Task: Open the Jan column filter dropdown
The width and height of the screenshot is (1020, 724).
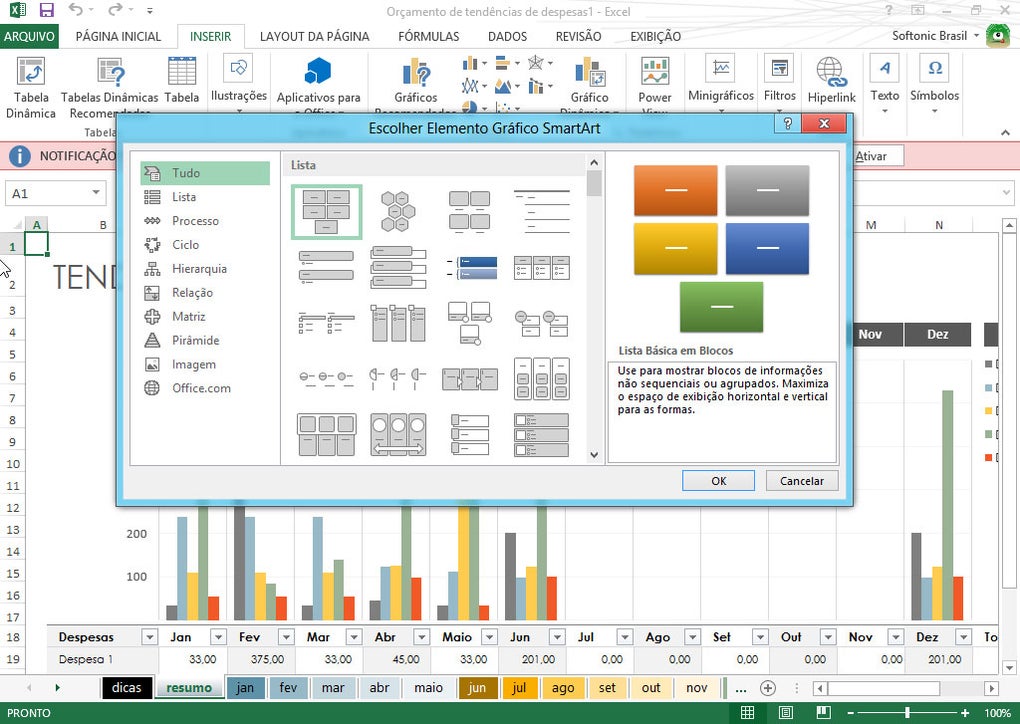Action: tap(217, 637)
